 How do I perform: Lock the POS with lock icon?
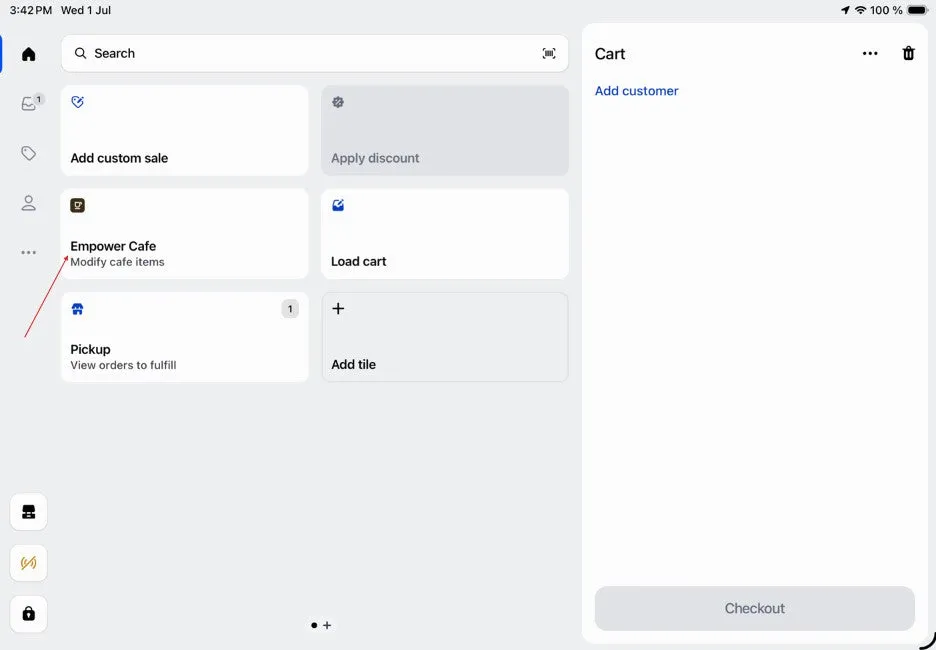[x=29, y=614]
